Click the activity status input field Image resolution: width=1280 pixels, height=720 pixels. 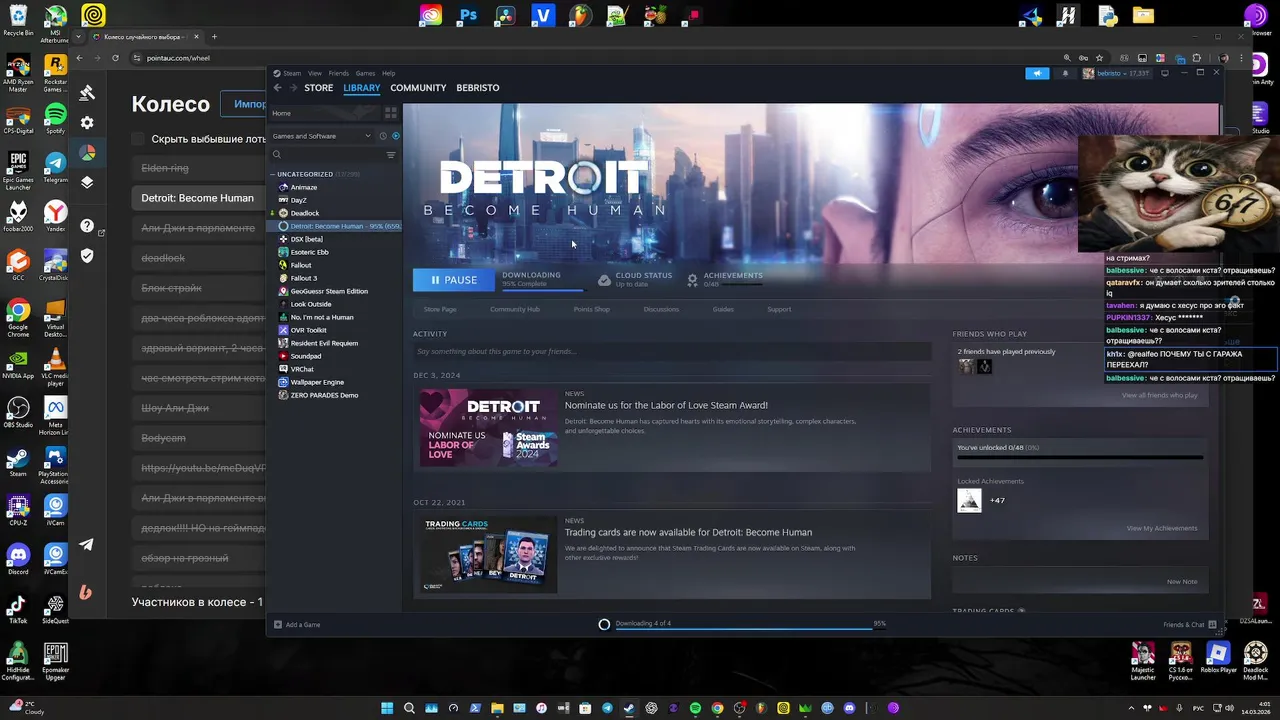672,352
